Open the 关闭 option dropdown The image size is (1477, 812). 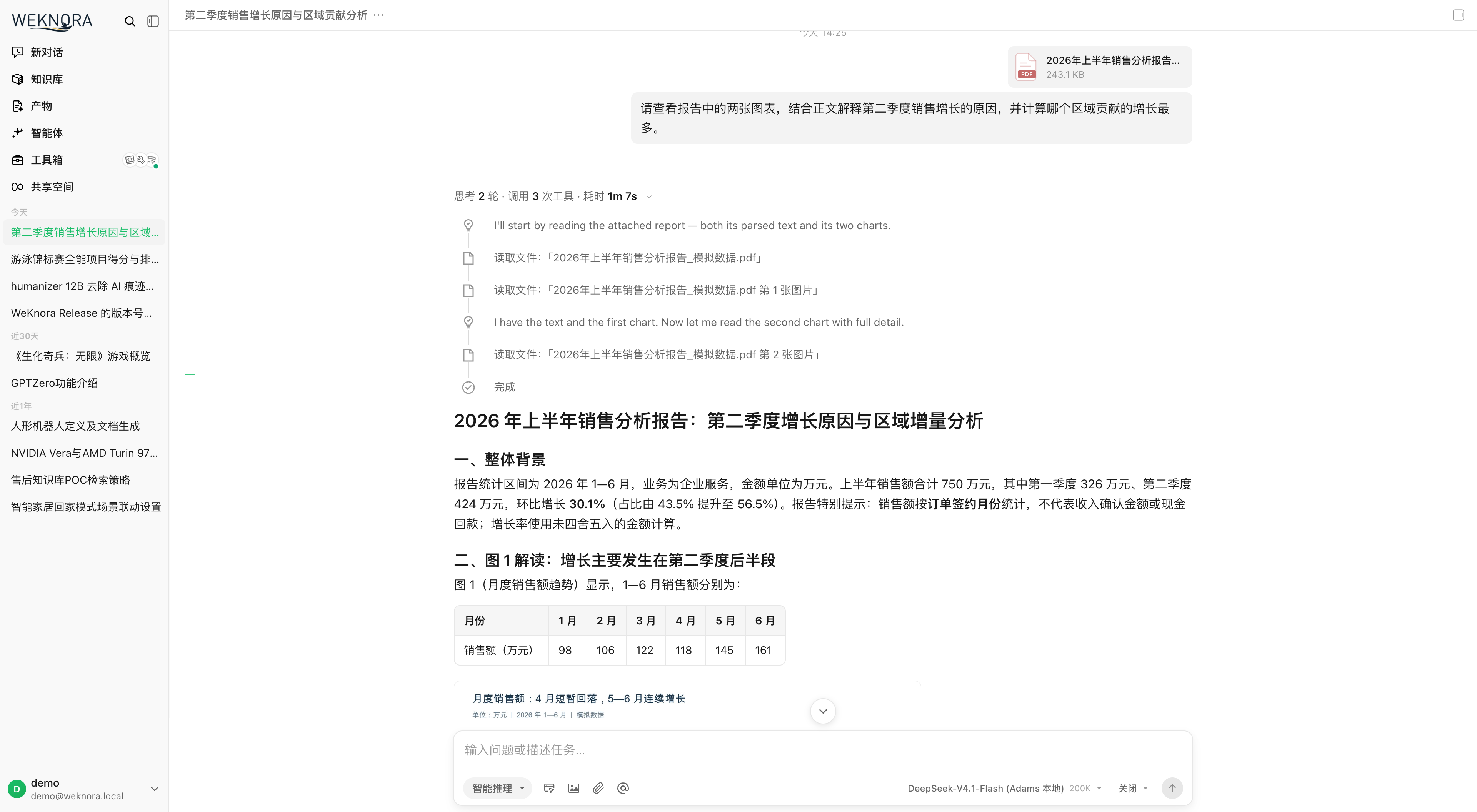coord(1132,788)
